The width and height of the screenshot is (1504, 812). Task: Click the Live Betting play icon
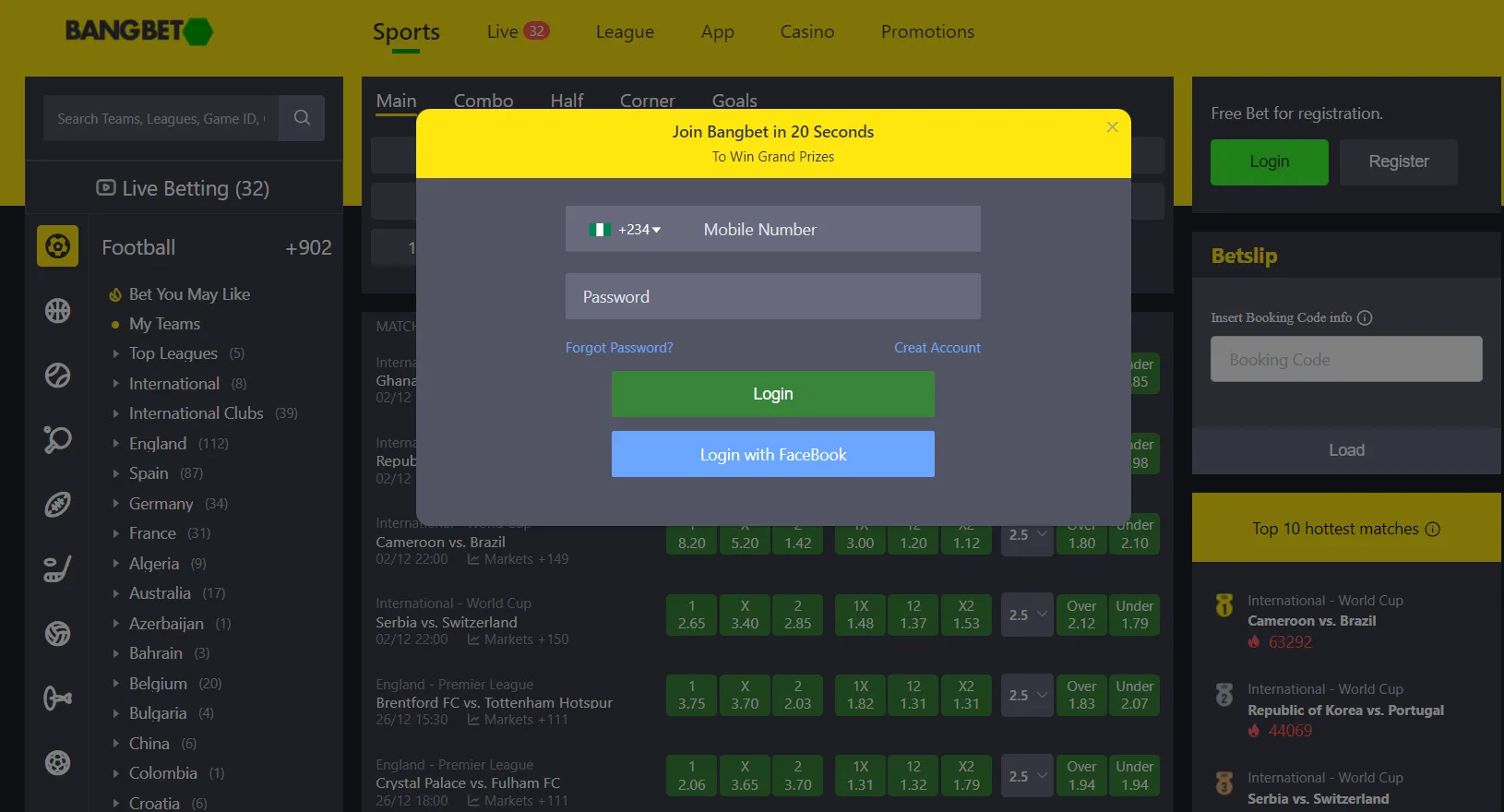(106, 188)
